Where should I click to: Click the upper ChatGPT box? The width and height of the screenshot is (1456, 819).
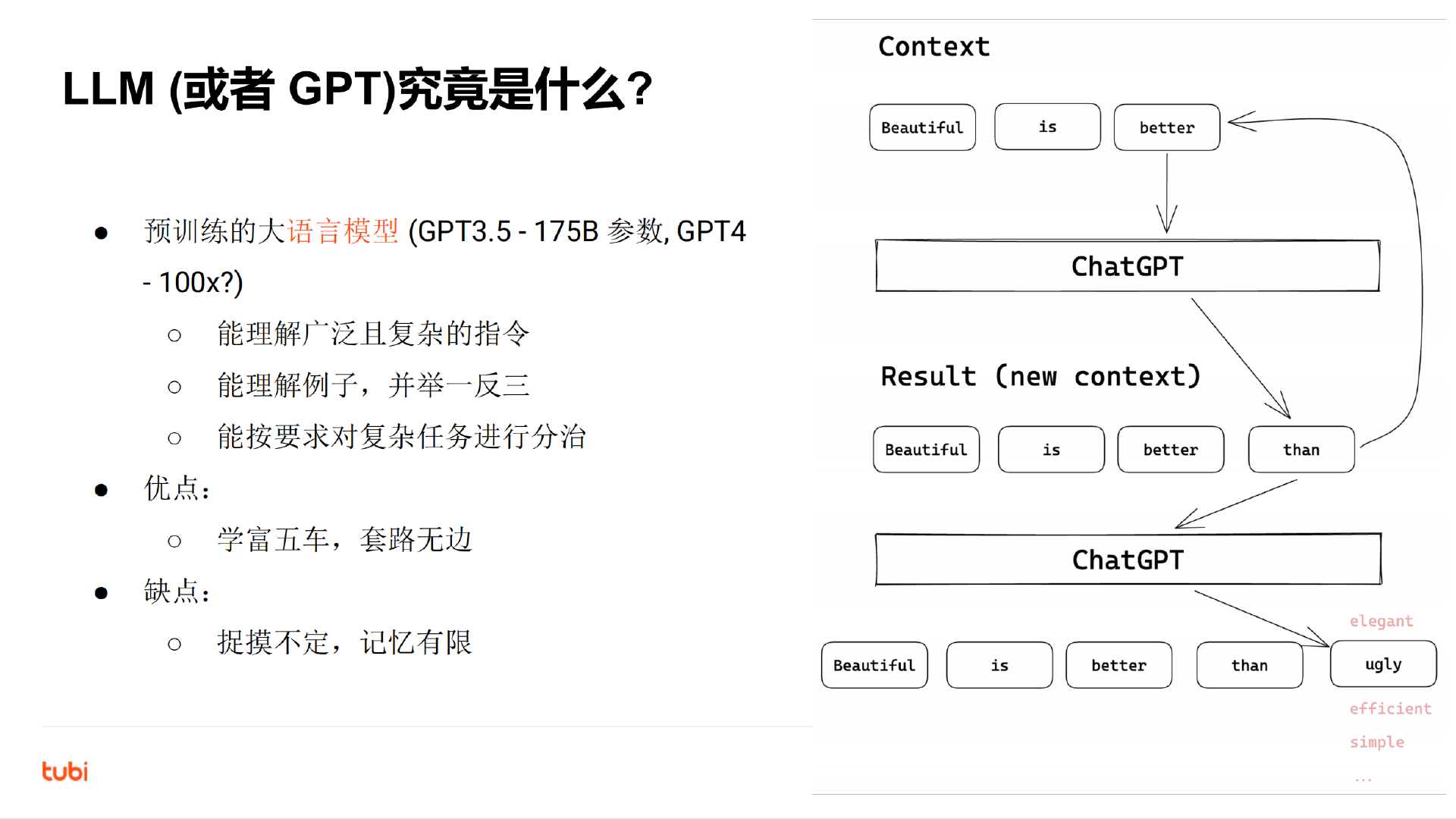tap(1127, 266)
